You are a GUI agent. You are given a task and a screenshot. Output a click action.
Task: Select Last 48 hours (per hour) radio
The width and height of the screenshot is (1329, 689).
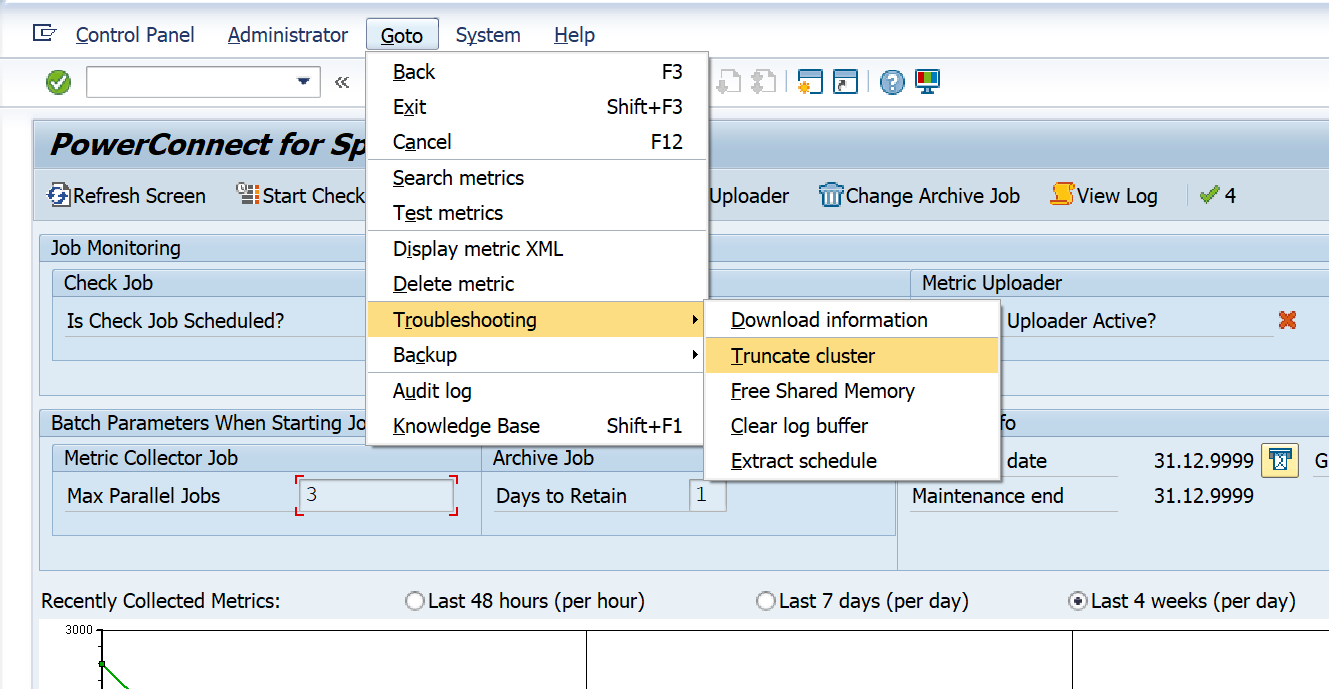click(x=415, y=601)
